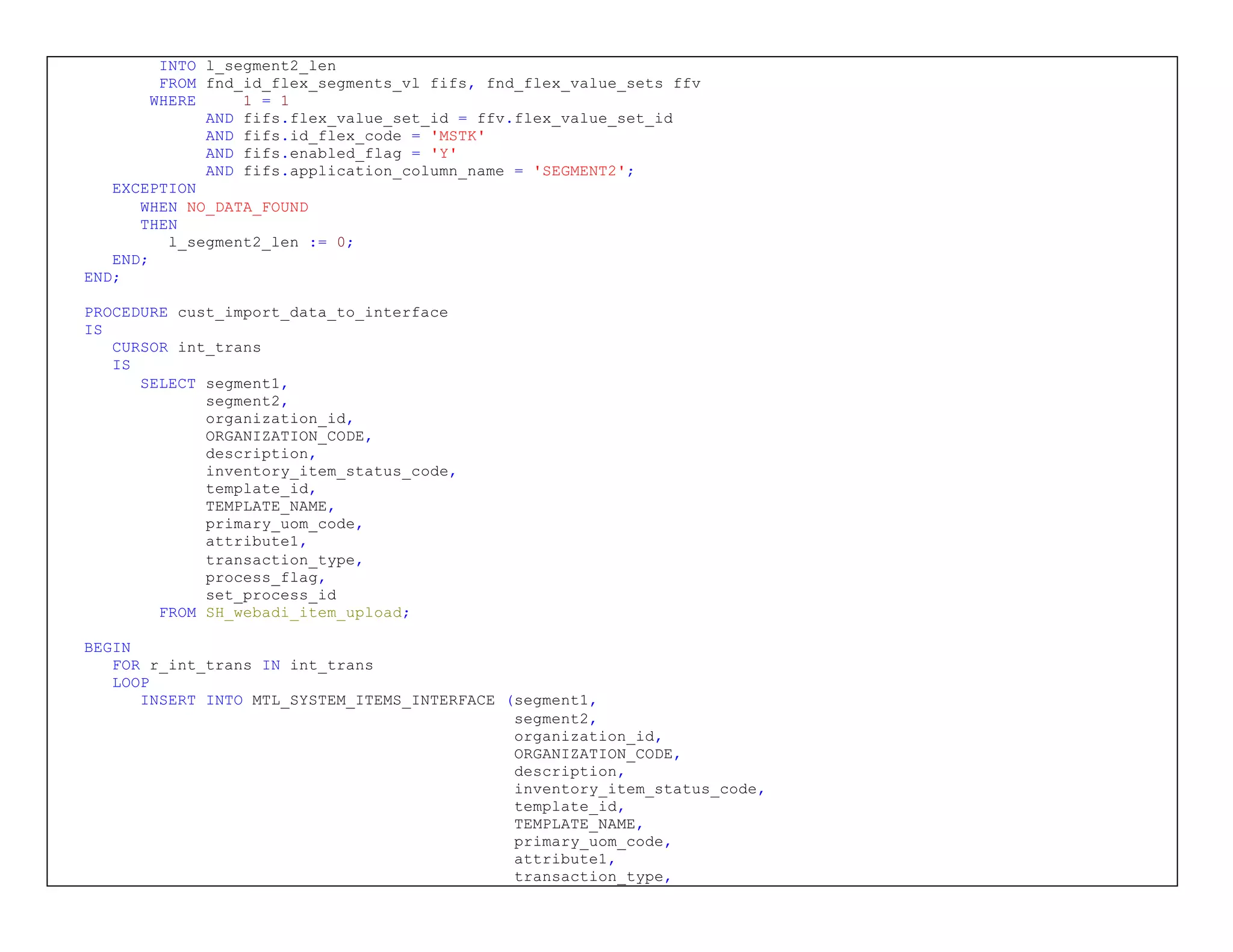
Task: Select 'SH_webadi_item_upload;' table name
Action: 308,613
